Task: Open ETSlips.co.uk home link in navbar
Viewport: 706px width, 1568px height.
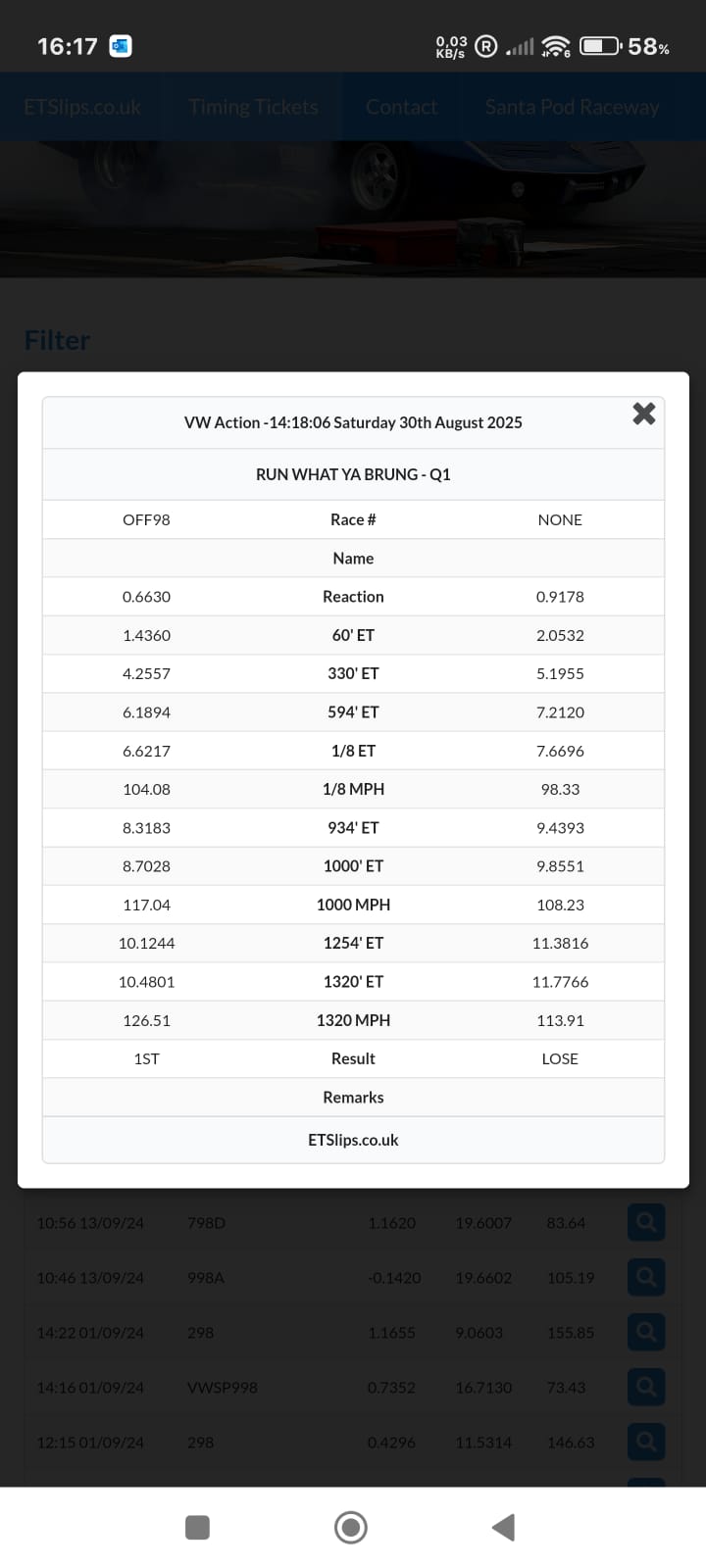Action: tap(82, 107)
